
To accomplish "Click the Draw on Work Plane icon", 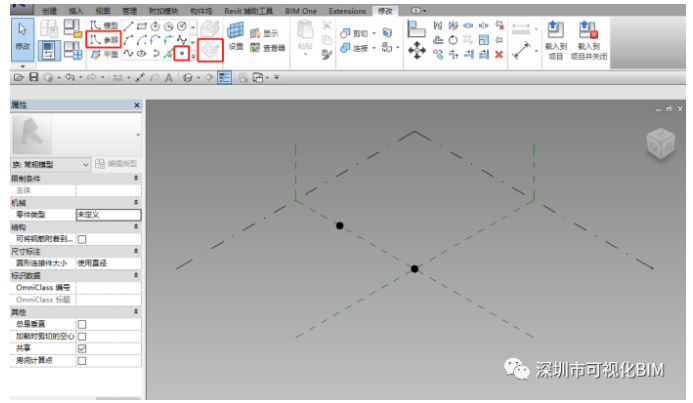I will [x=210, y=50].
